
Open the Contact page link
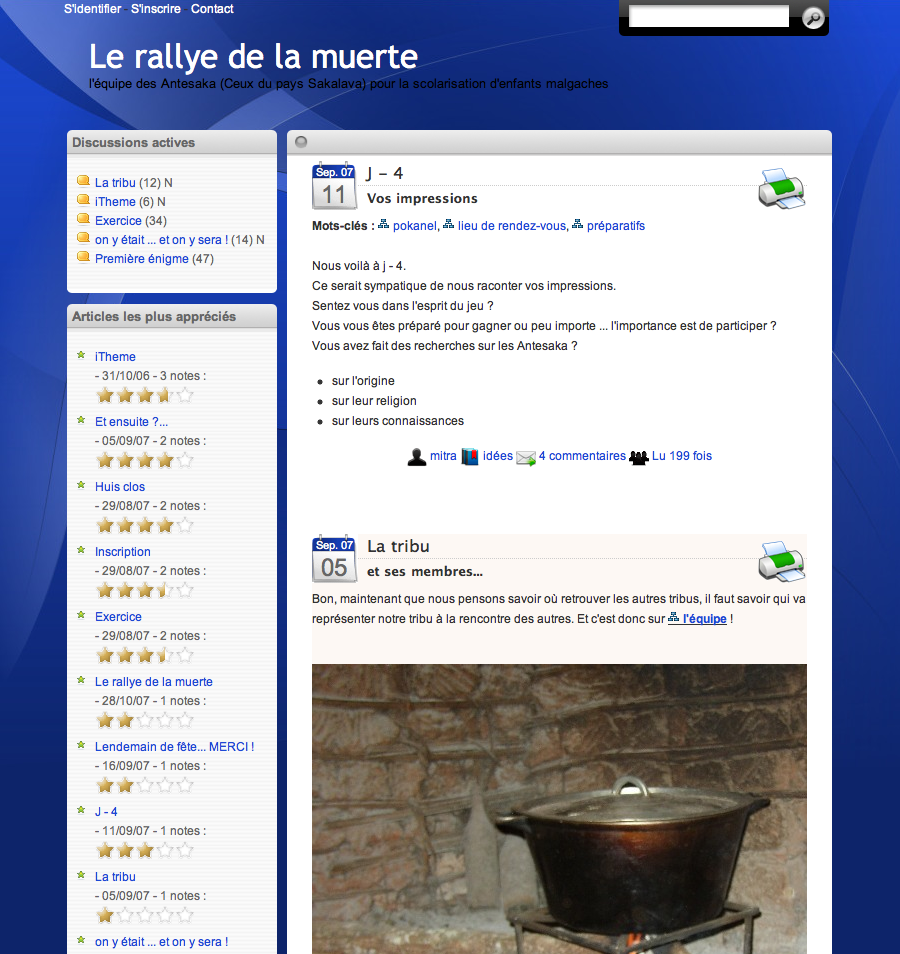click(x=212, y=9)
